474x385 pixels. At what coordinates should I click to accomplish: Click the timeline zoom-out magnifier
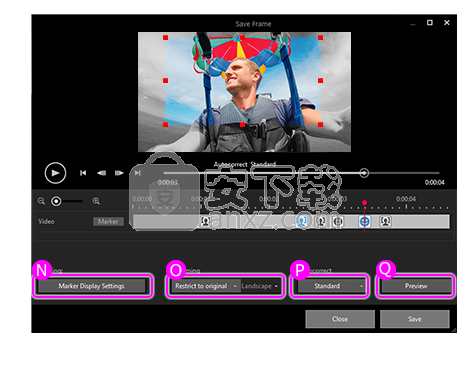41,201
